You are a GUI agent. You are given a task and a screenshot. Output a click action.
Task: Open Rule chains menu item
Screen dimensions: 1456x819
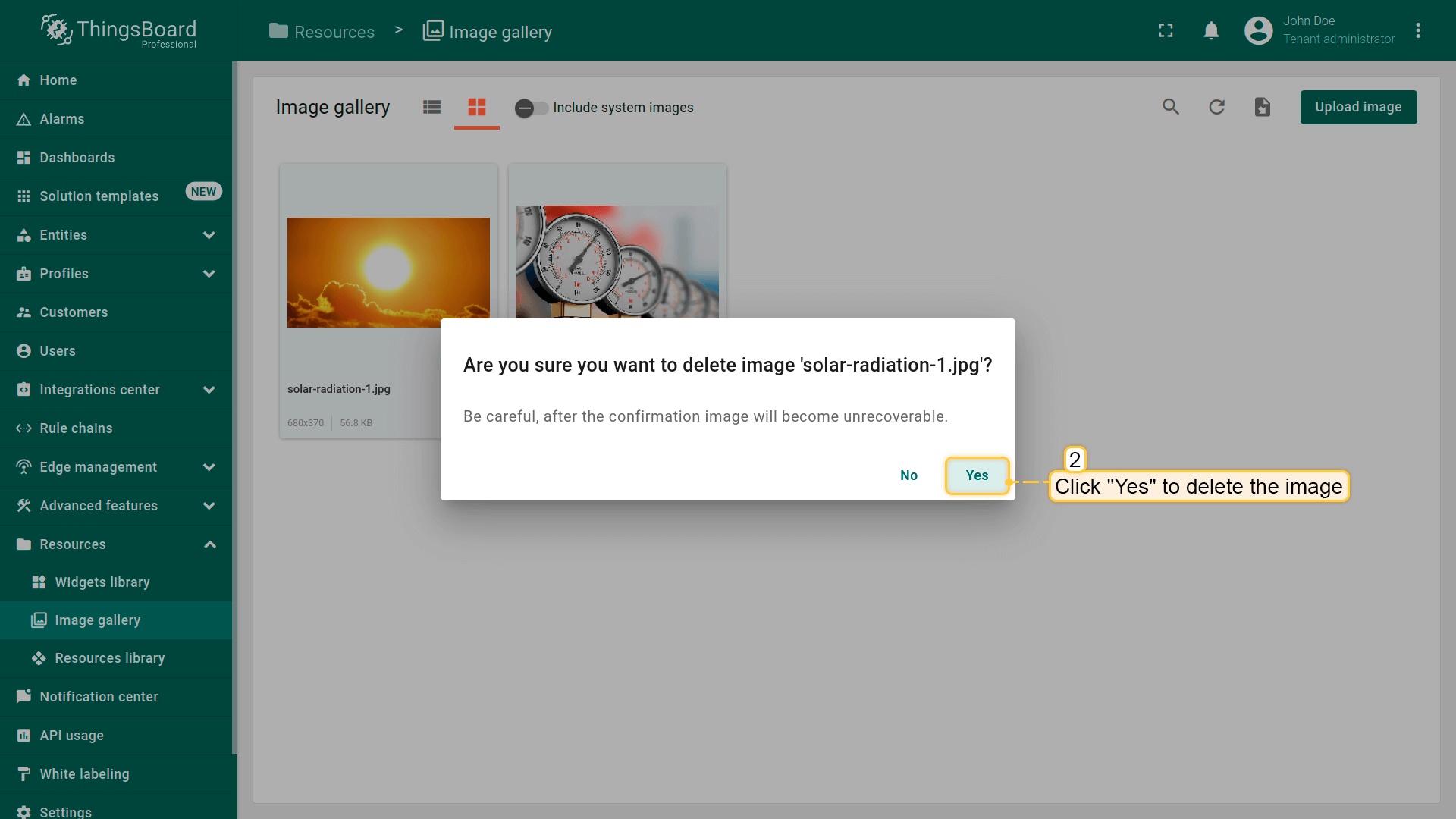tap(76, 428)
